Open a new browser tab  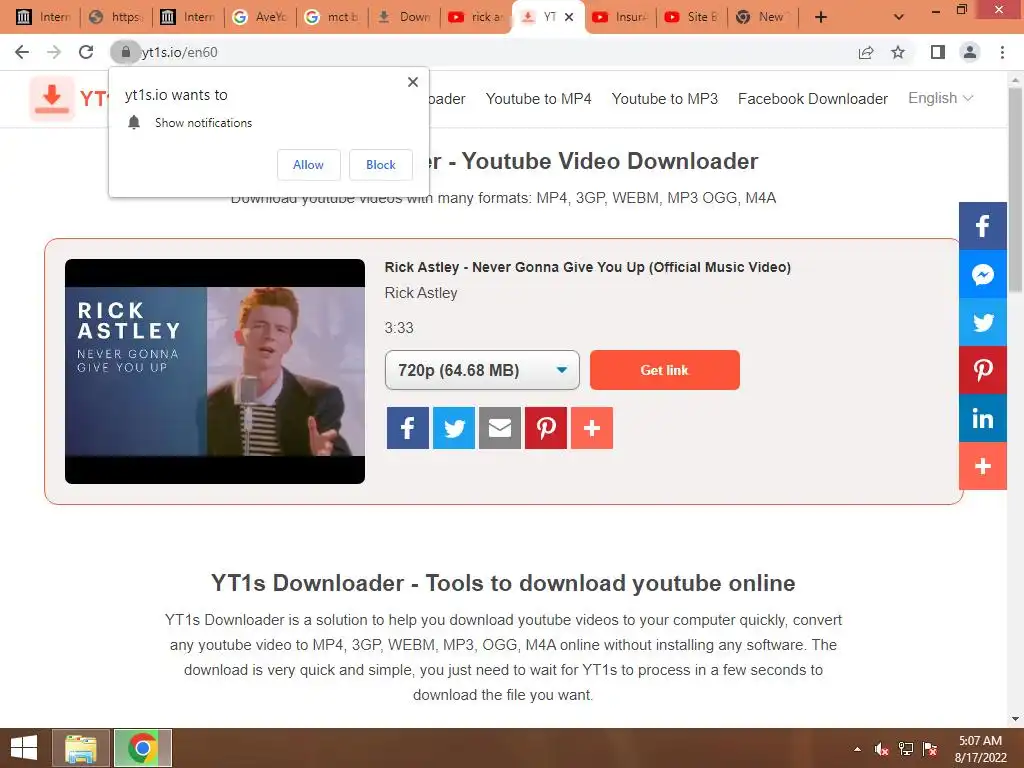(821, 18)
